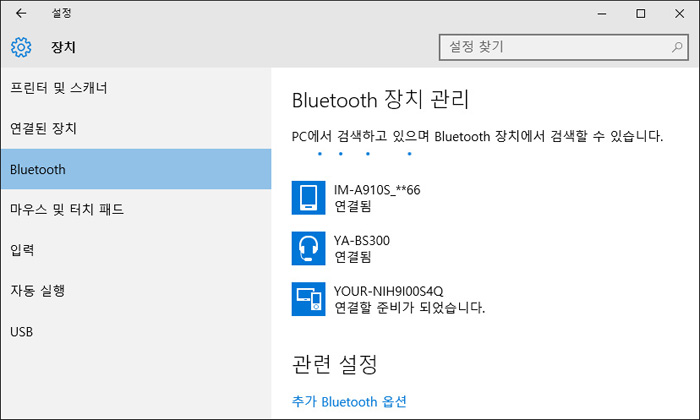Click into the 설정 찾기 search field
This screenshot has width=700, height=420.
tap(563, 47)
